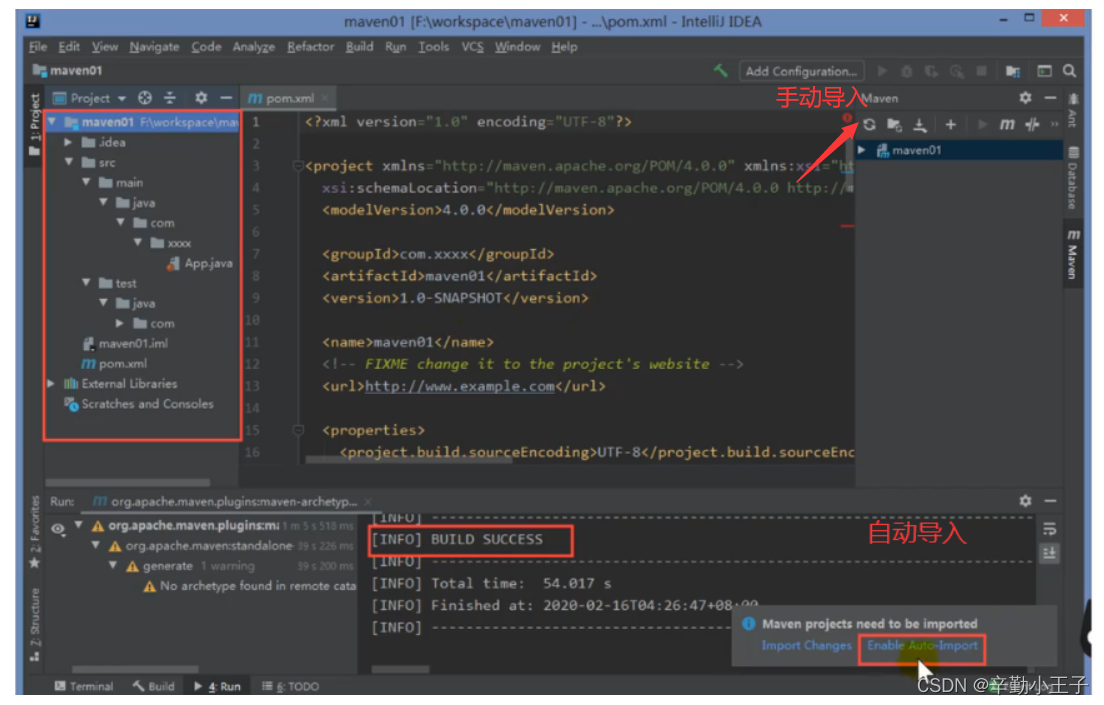
Task: Toggle eye view filter in Run panel
Action: [x=58, y=528]
